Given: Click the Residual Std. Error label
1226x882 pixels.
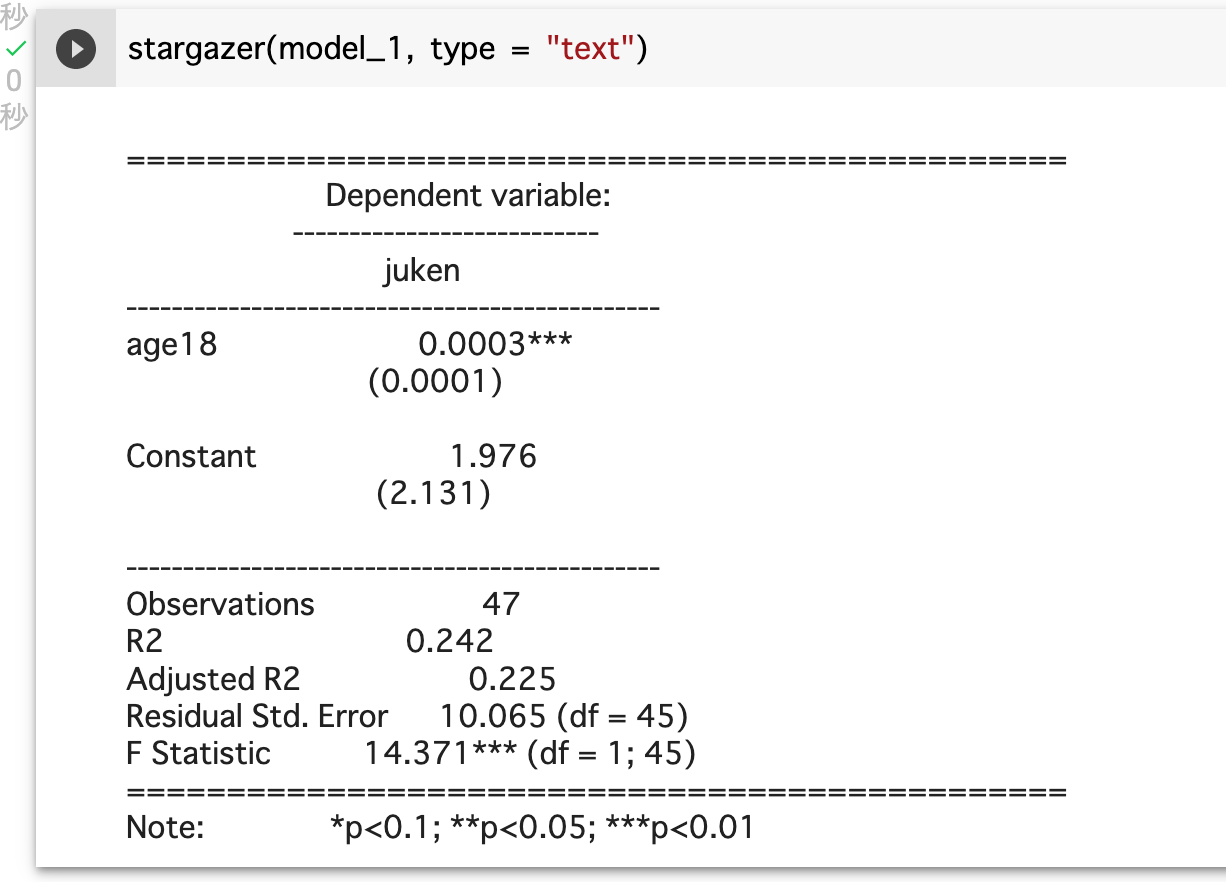Looking at the screenshot, I should tap(257, 716).
